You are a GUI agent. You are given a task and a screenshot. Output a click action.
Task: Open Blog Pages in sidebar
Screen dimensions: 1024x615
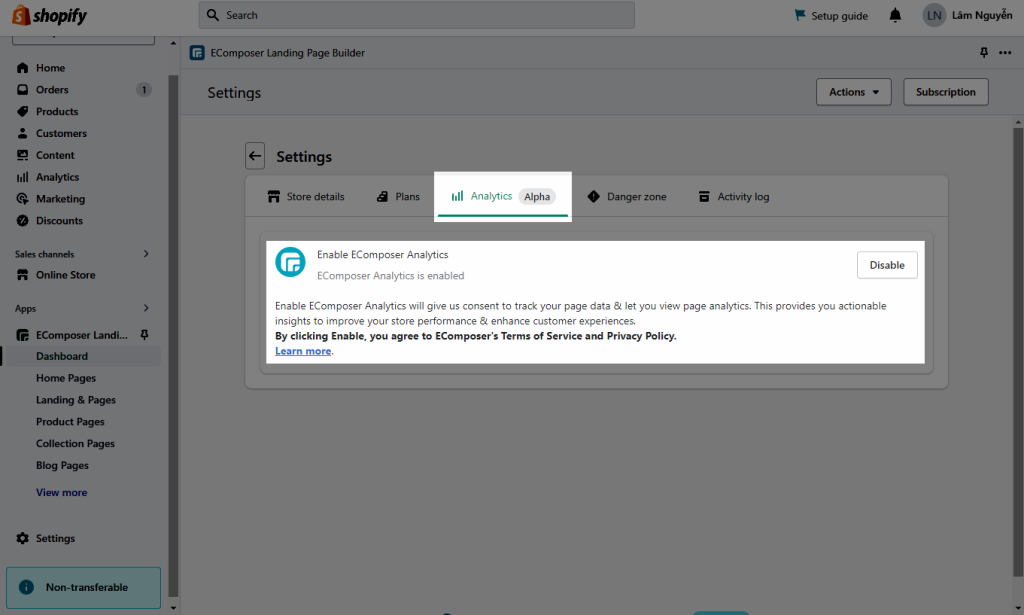coord(62,465)
